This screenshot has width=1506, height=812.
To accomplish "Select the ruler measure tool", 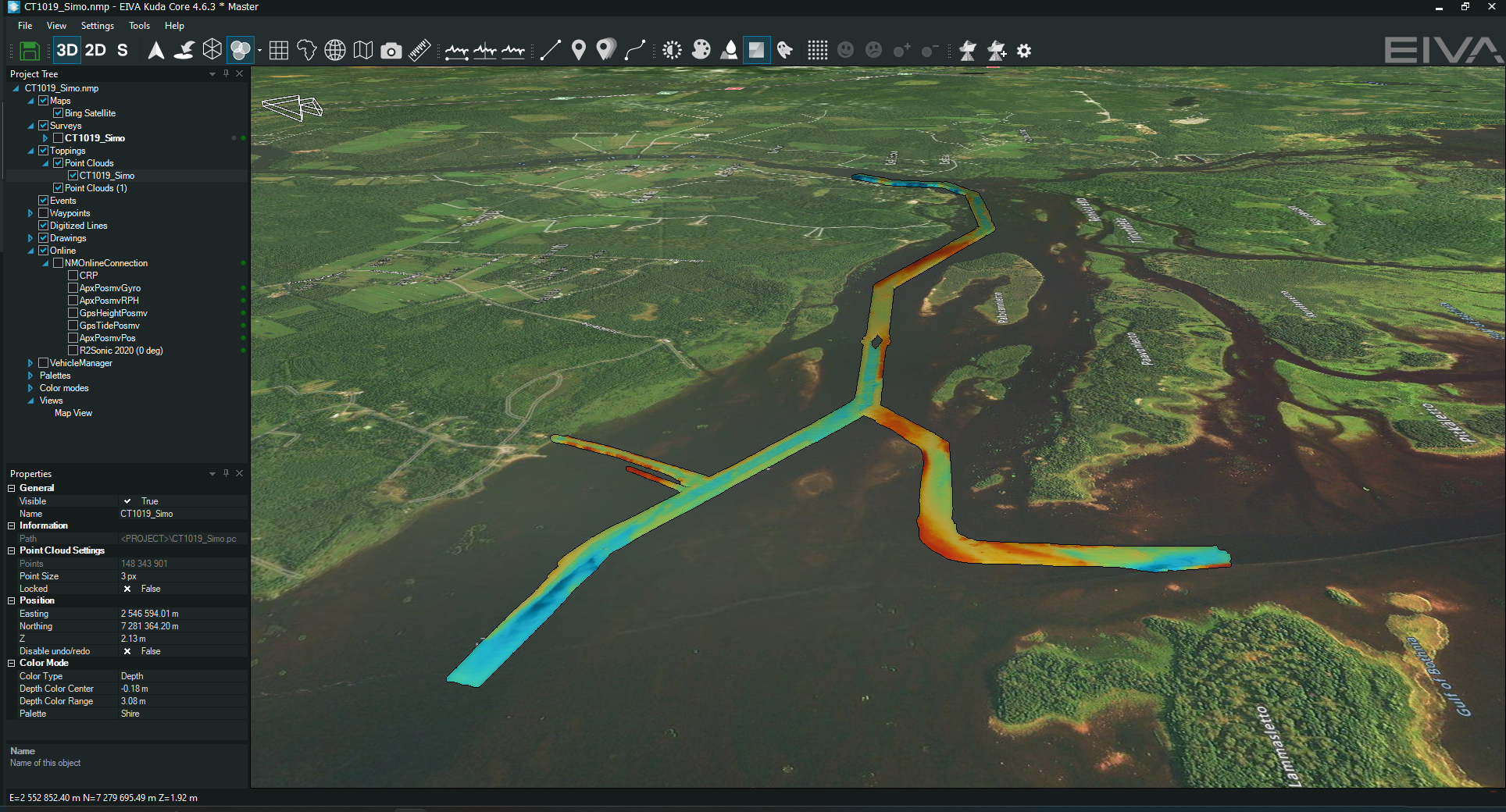I will pyautogui.click(x=419, y=51).
